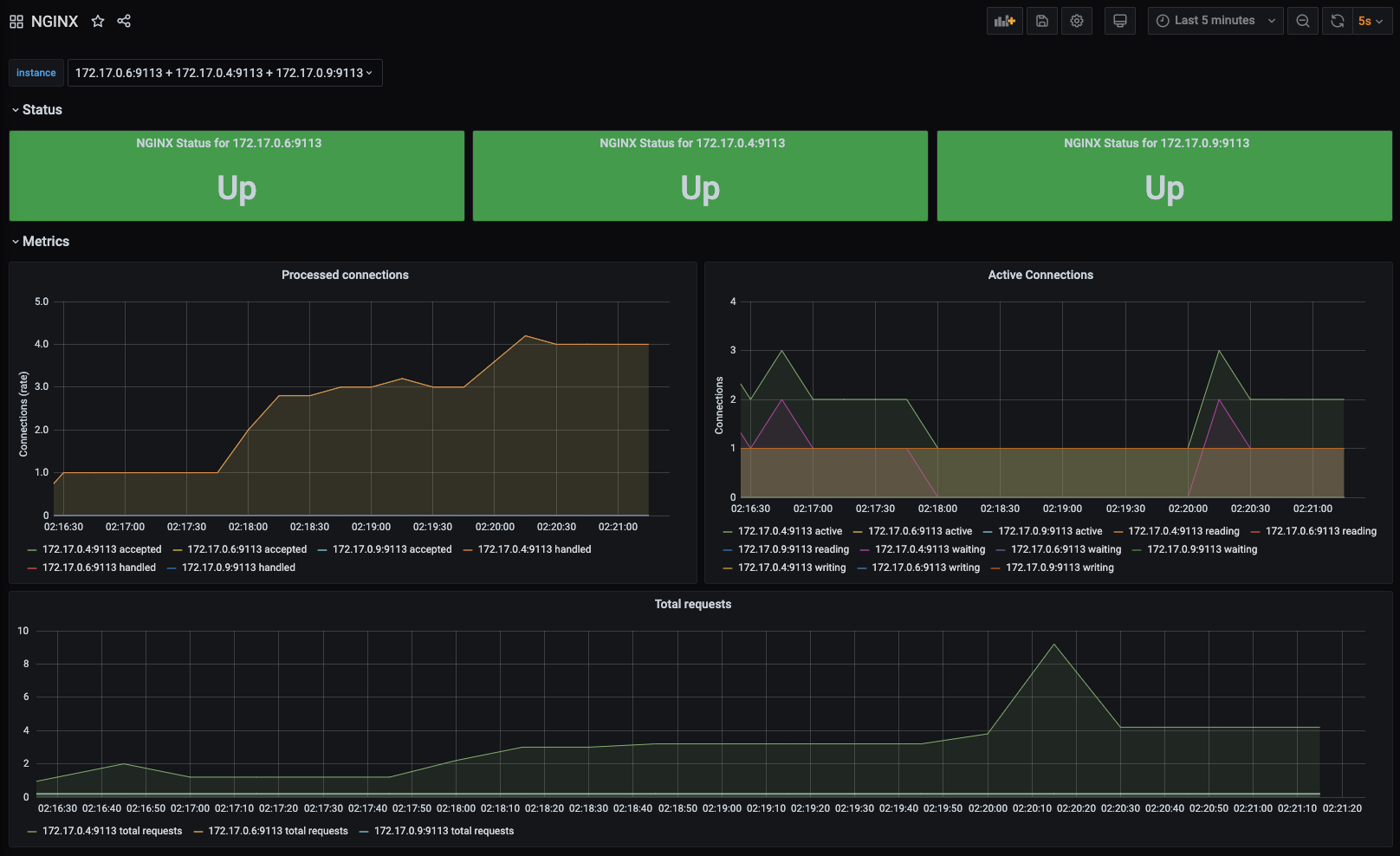Viewport: 1400px width, 856px height.
Task: Click 02:20:10 tick on Total requests axis
Action: point(1033,808)
